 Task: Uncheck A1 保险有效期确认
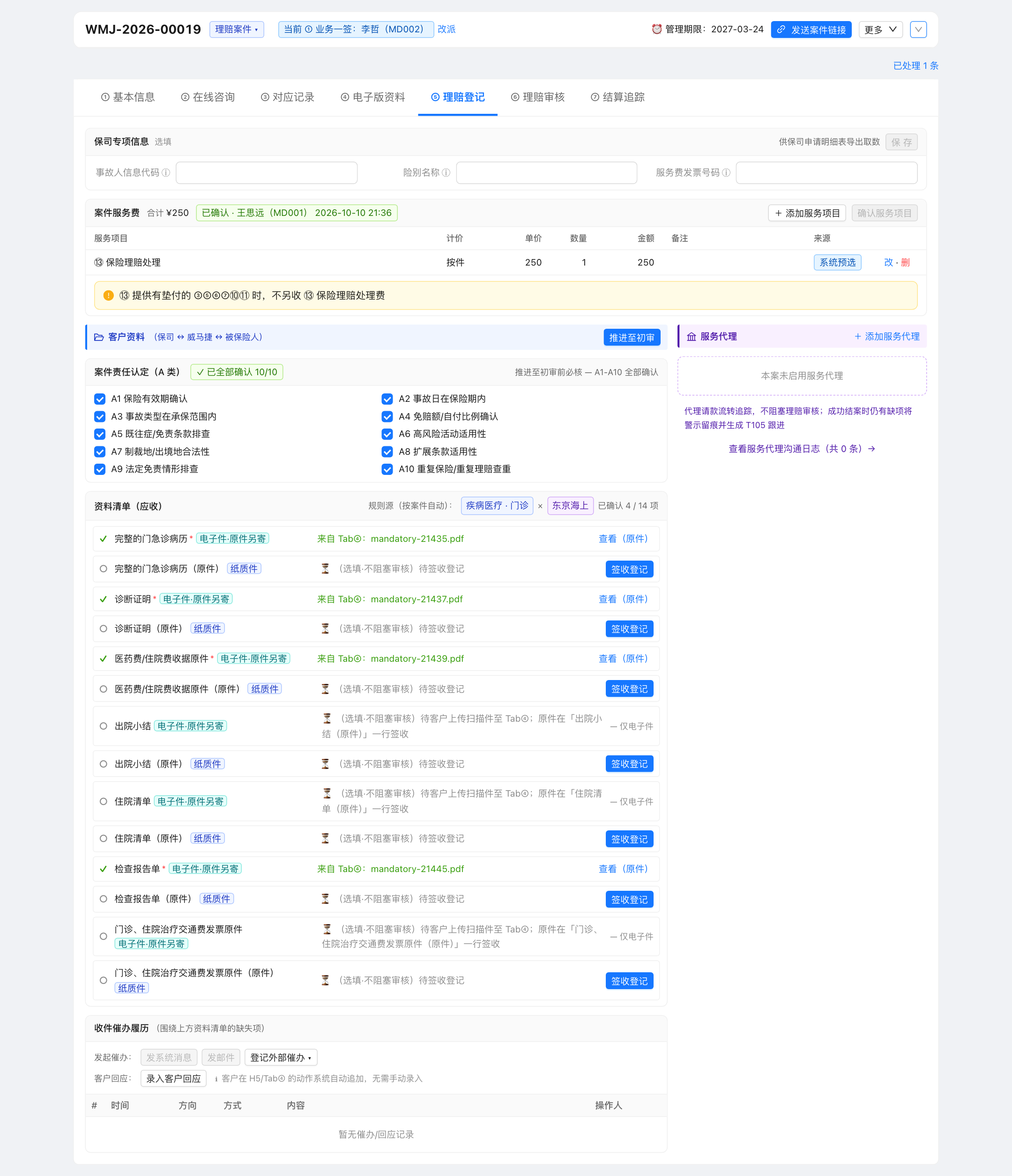tap(100, 399)
